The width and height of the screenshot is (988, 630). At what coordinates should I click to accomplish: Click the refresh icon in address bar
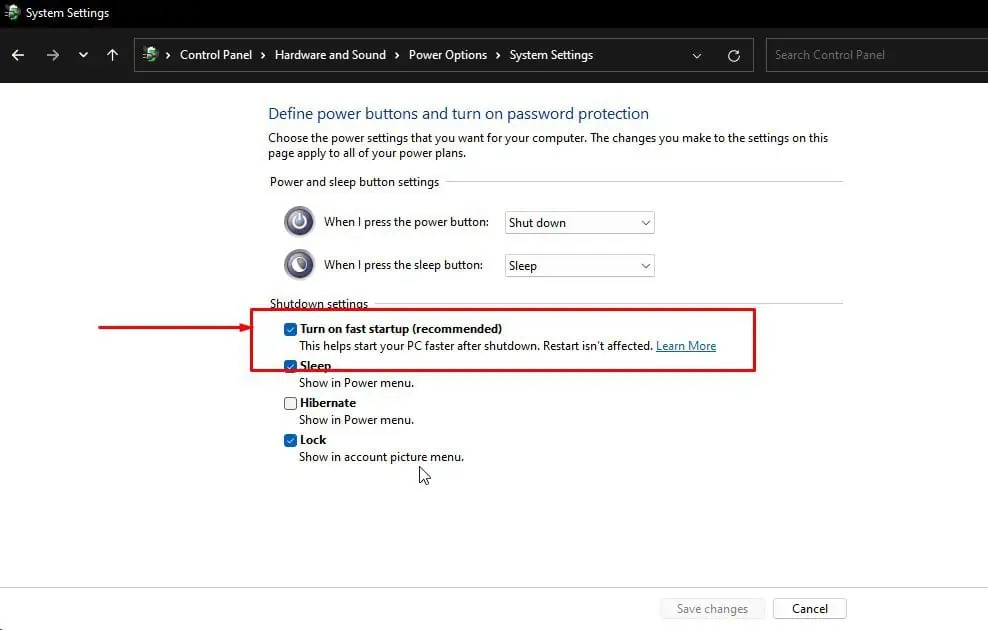coord(733,55)
